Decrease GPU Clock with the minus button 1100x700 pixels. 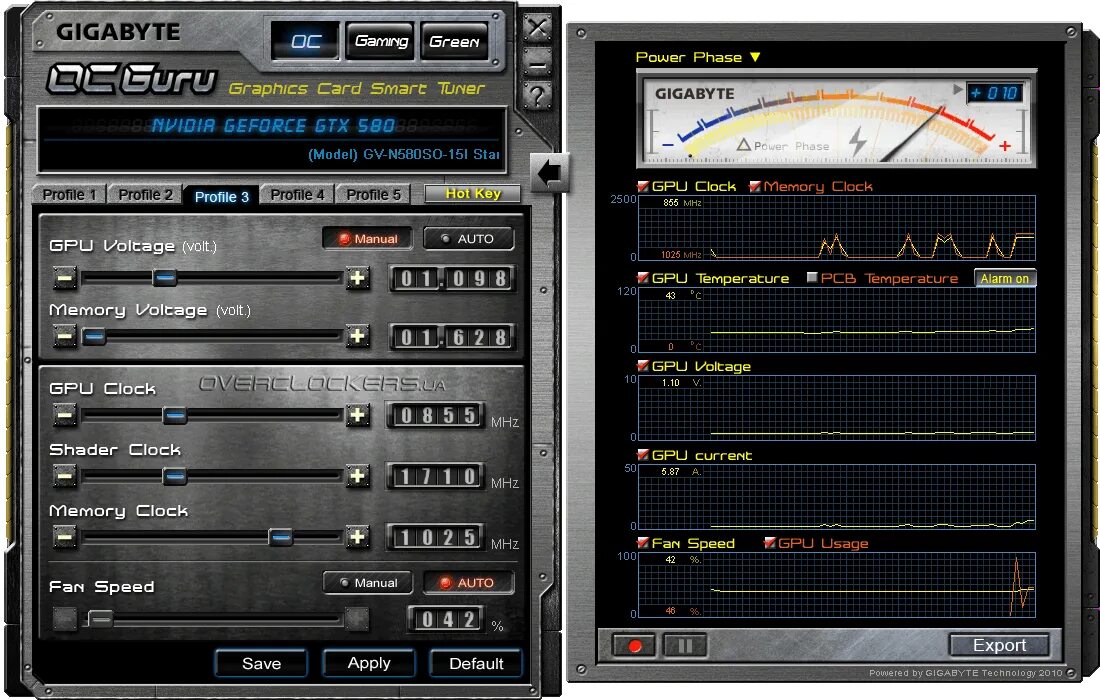(65, 415)
